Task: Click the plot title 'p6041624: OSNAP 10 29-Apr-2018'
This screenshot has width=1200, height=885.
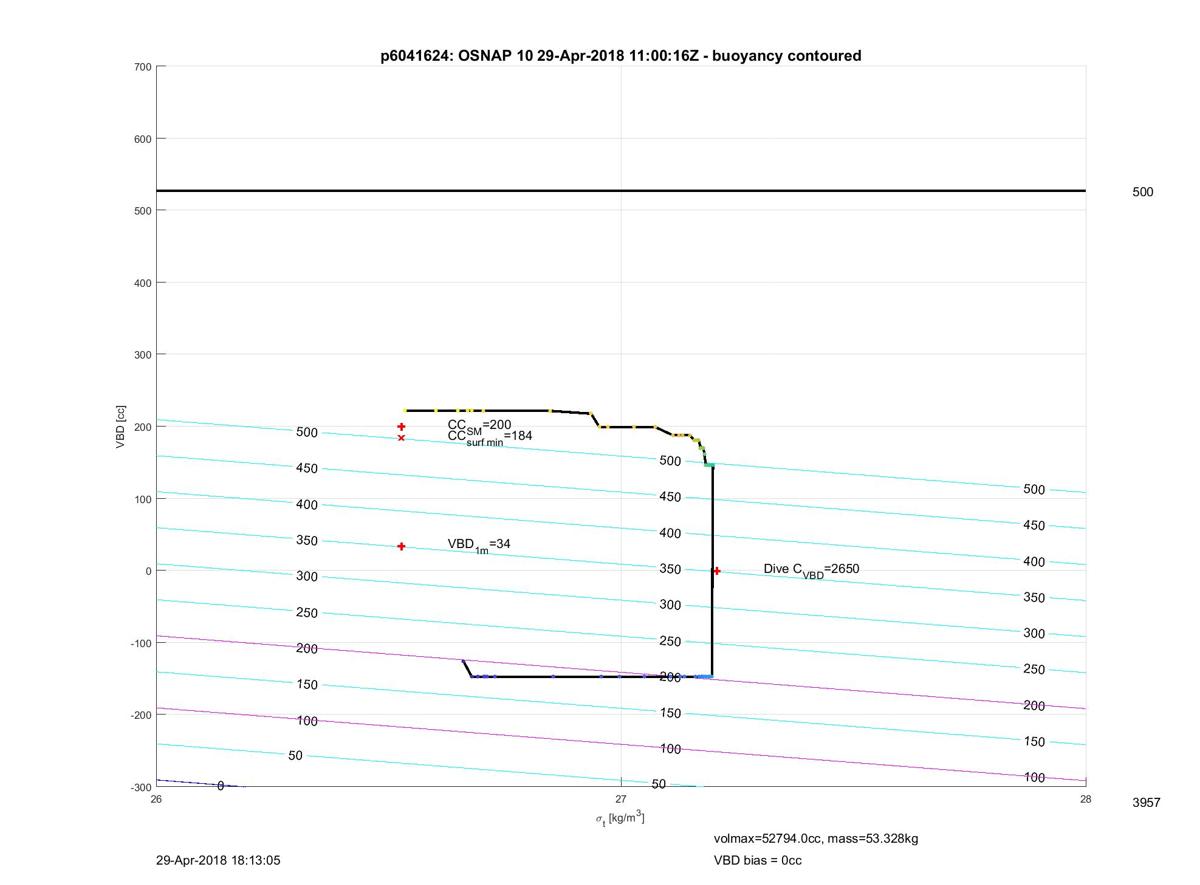Action: coord(620,56)
